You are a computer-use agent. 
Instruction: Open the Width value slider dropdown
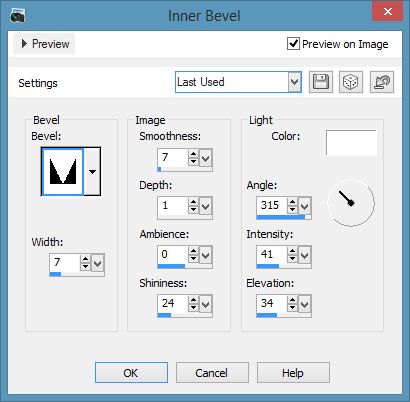coord(97,263)
